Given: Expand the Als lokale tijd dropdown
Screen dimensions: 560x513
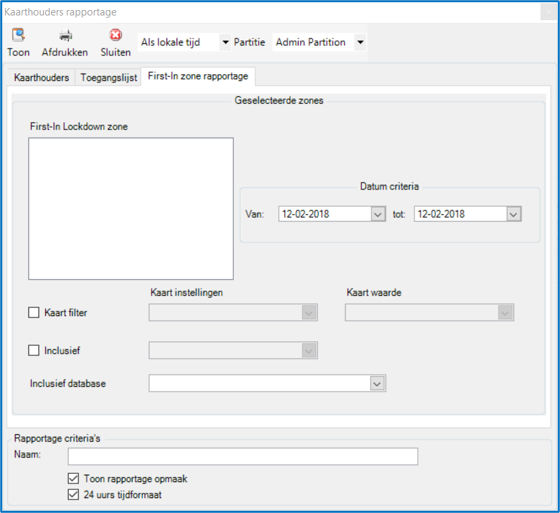Looking at the screenshot, I should pos(225,42).
